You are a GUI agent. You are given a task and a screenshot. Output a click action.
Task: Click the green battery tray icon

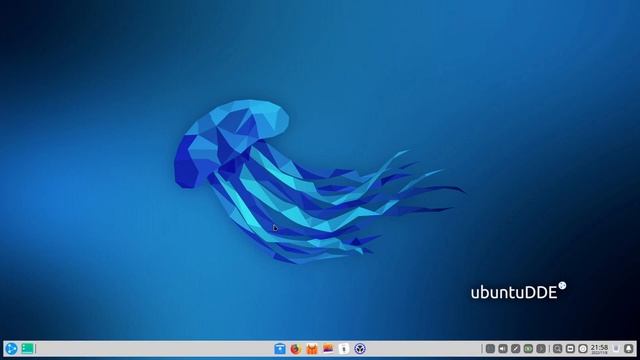click(x=528, y=349)
